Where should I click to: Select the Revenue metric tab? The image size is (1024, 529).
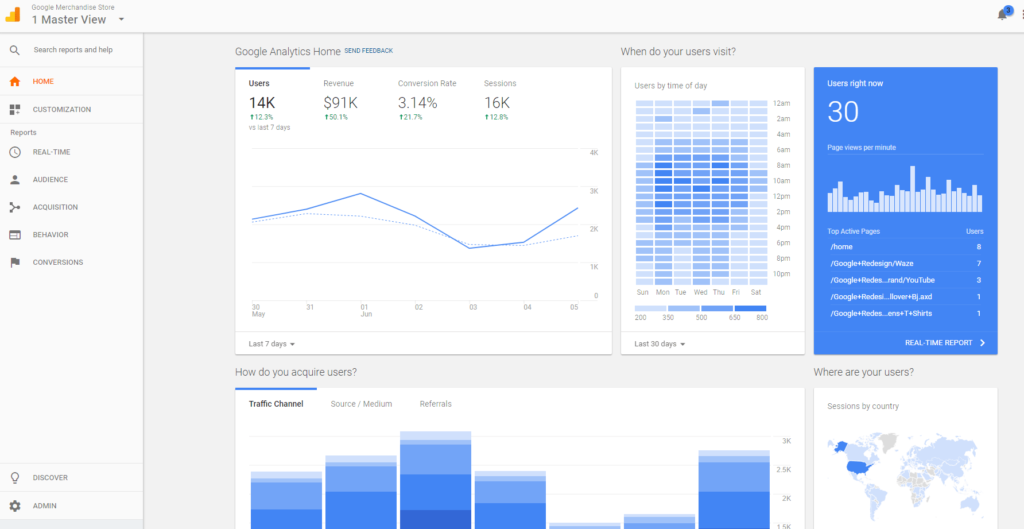coord(338,98)
